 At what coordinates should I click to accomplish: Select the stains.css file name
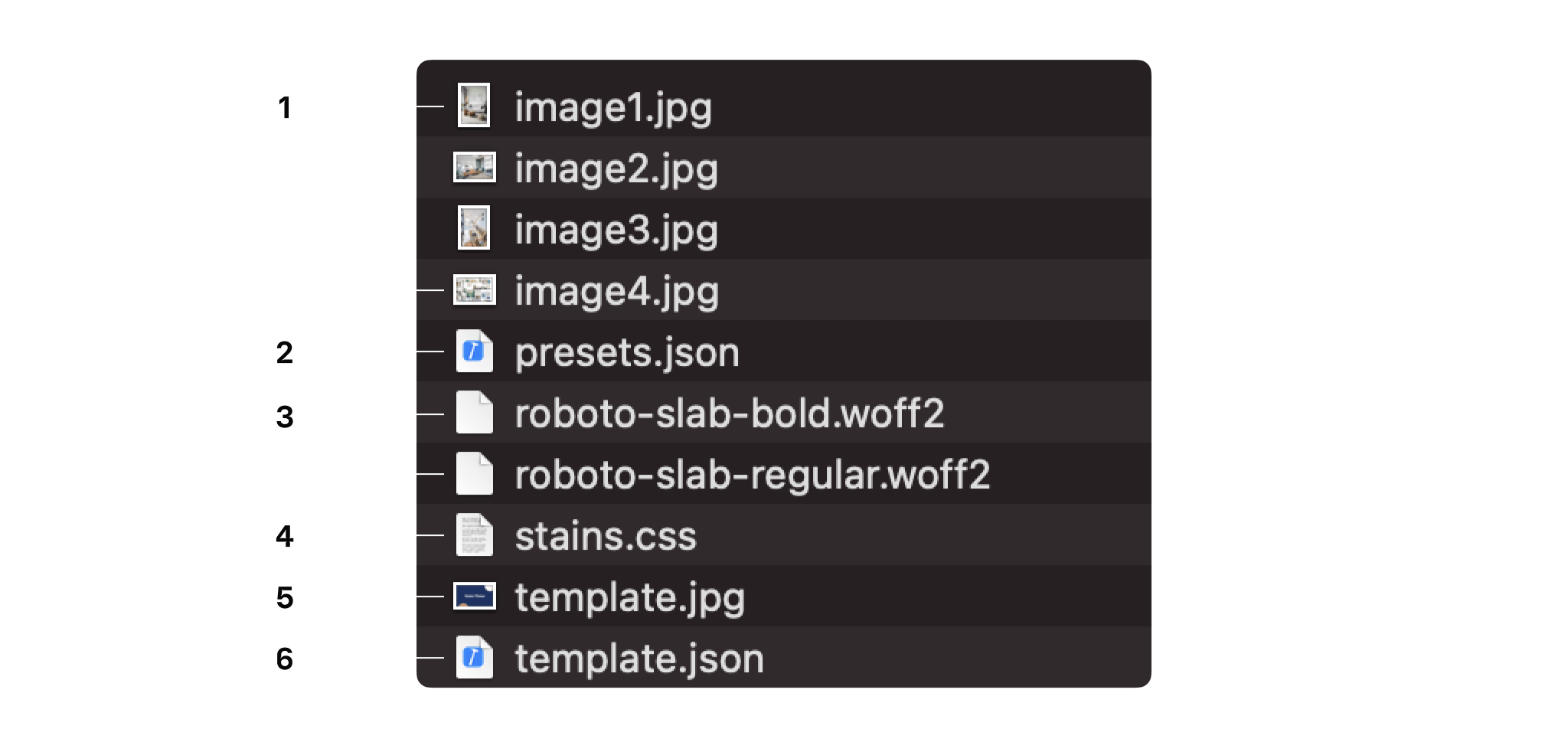[606, 536]
